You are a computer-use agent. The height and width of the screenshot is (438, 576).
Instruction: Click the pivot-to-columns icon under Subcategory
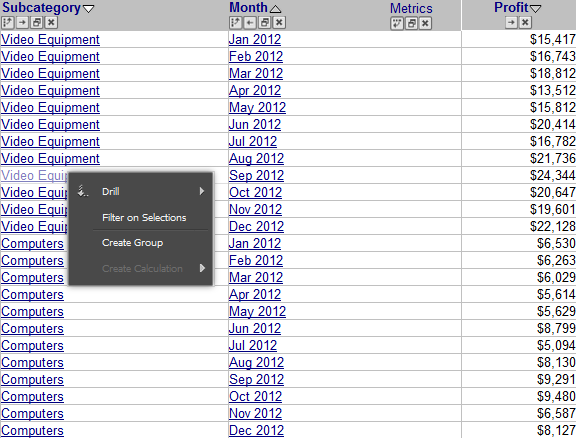click(x=8, y=23)
